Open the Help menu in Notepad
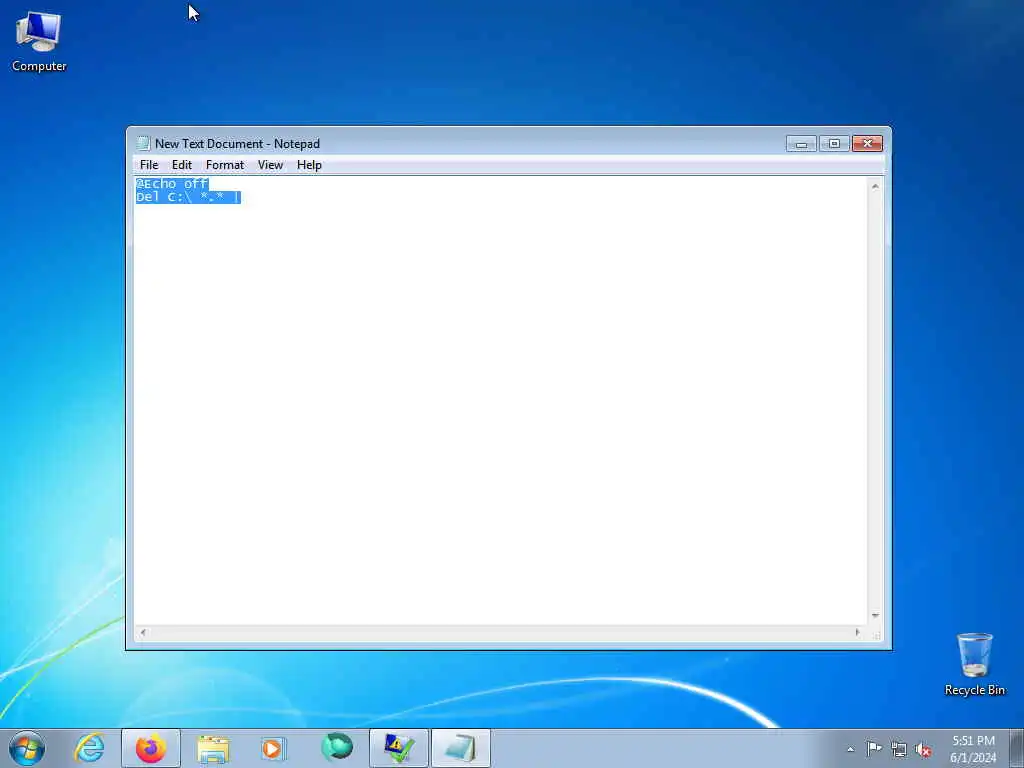The image size is (1024, 768). point(309,165)
